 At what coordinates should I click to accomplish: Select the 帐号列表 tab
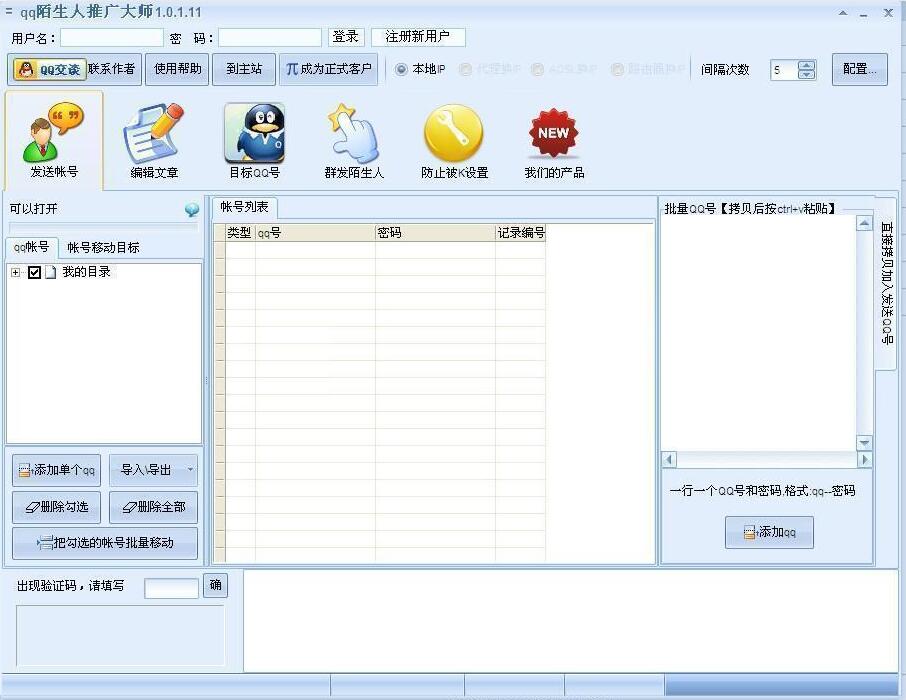click(244, 207)
